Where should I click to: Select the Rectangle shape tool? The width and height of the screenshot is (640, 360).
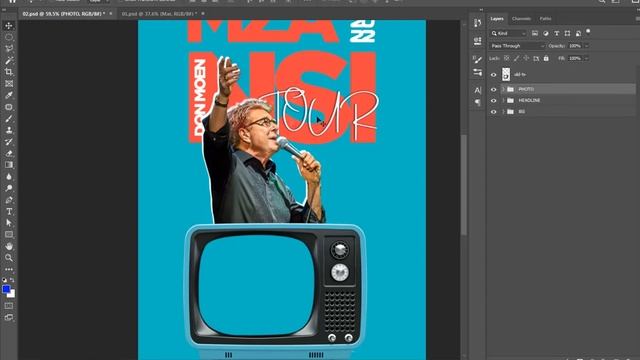[9, 235]
